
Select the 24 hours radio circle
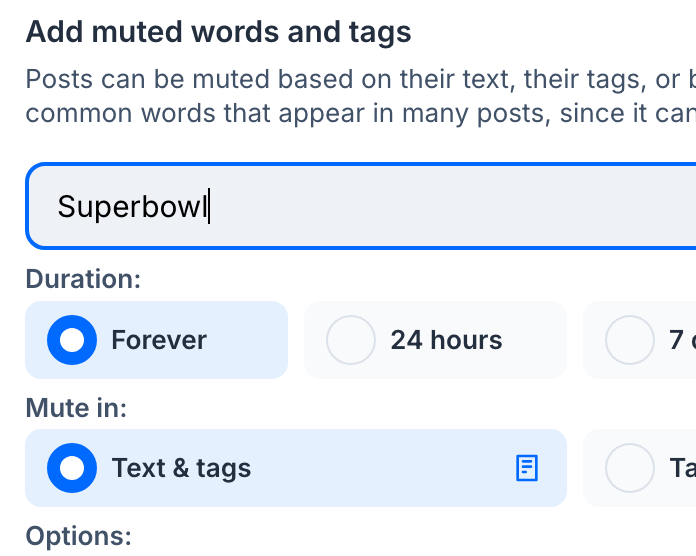[351, 340]
